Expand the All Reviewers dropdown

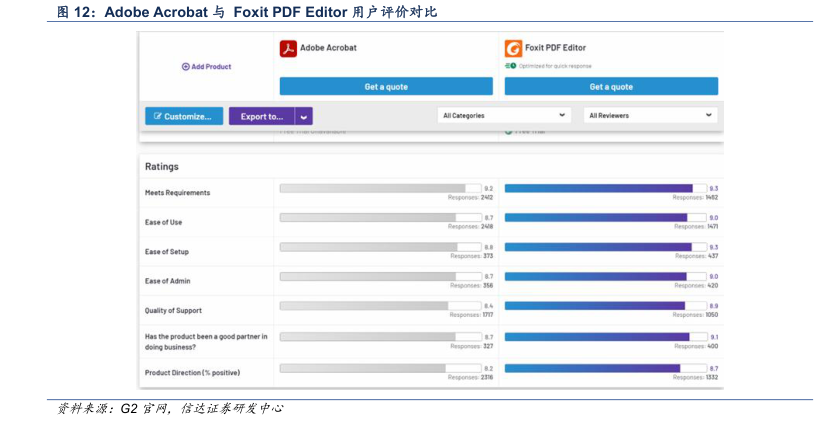pos(650,116)
